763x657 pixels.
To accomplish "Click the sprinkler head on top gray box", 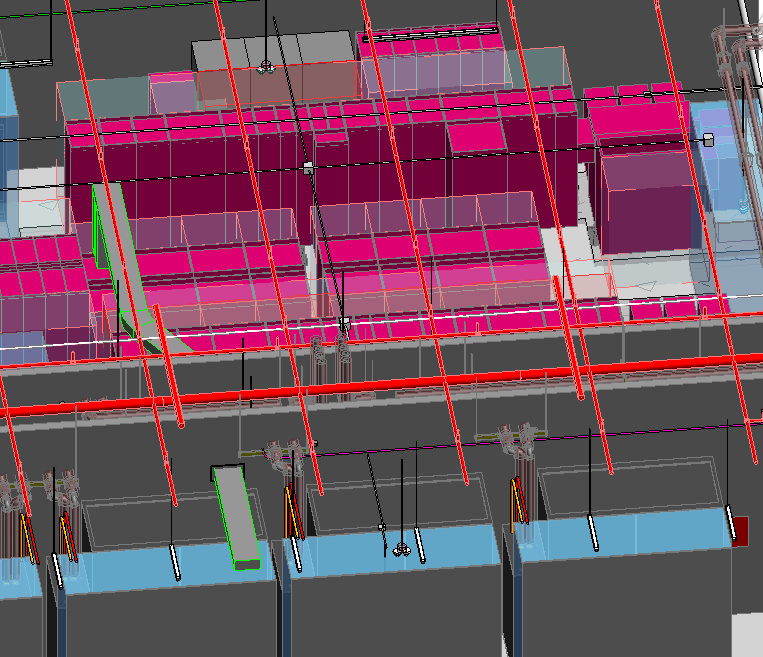I will point(266,67).
